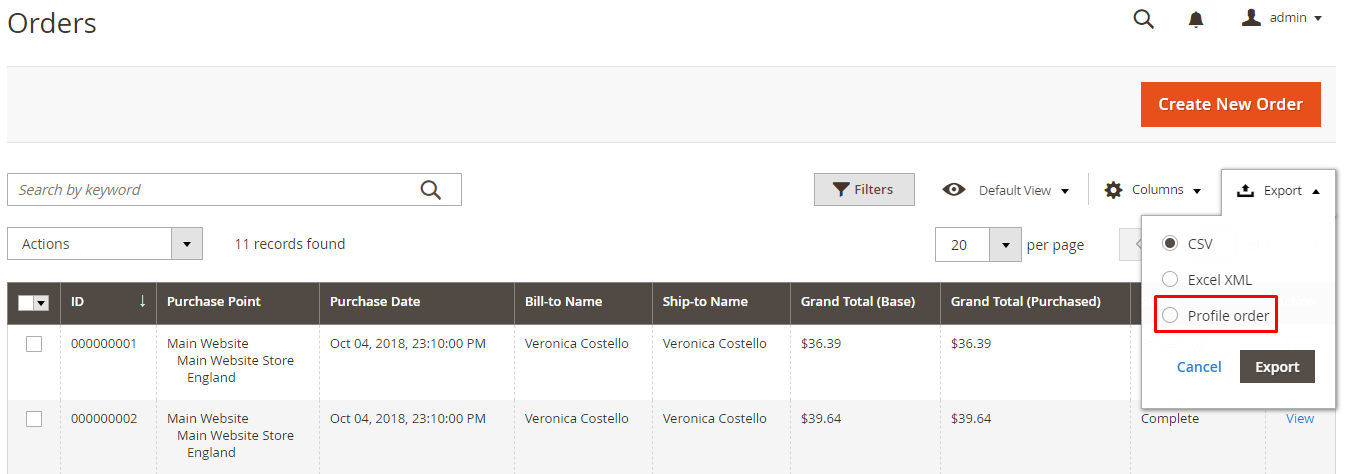Click the Columns gear icon
Image resolution: width=1351 pixels, height=474 pixels.
pos(1113,190)
